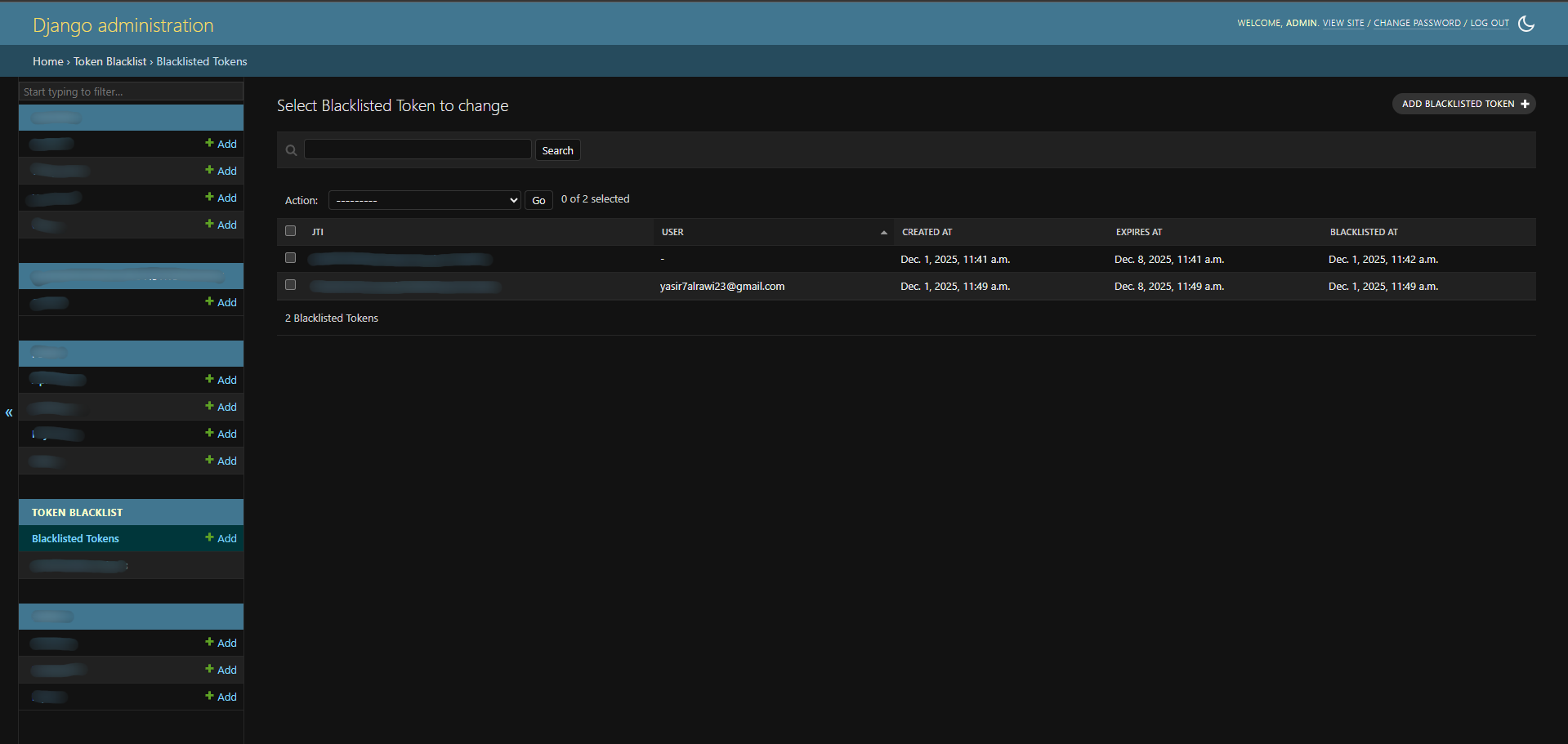Click the "Select Blacklisted Token to change" heading

(x=392, y=105)
